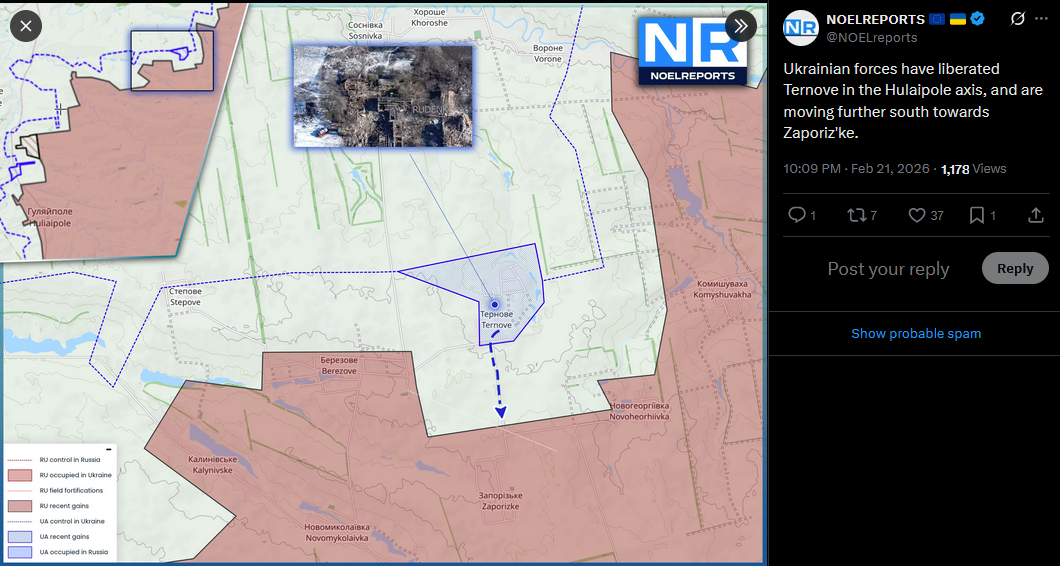This screenshot has height=566, width=1060.
Task: Click the Stepove label on map
Action: [x=185, y=297]
